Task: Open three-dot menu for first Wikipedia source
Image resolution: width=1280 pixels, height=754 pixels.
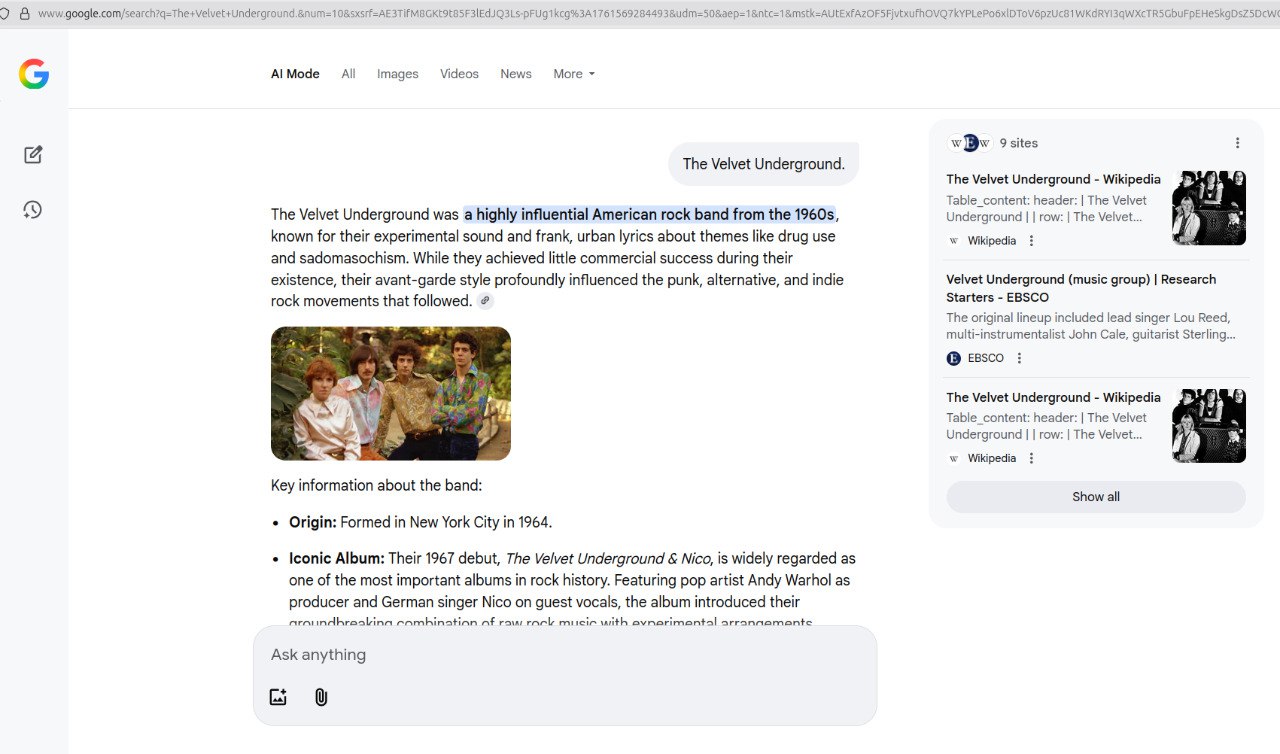Action: (1031, 241)
